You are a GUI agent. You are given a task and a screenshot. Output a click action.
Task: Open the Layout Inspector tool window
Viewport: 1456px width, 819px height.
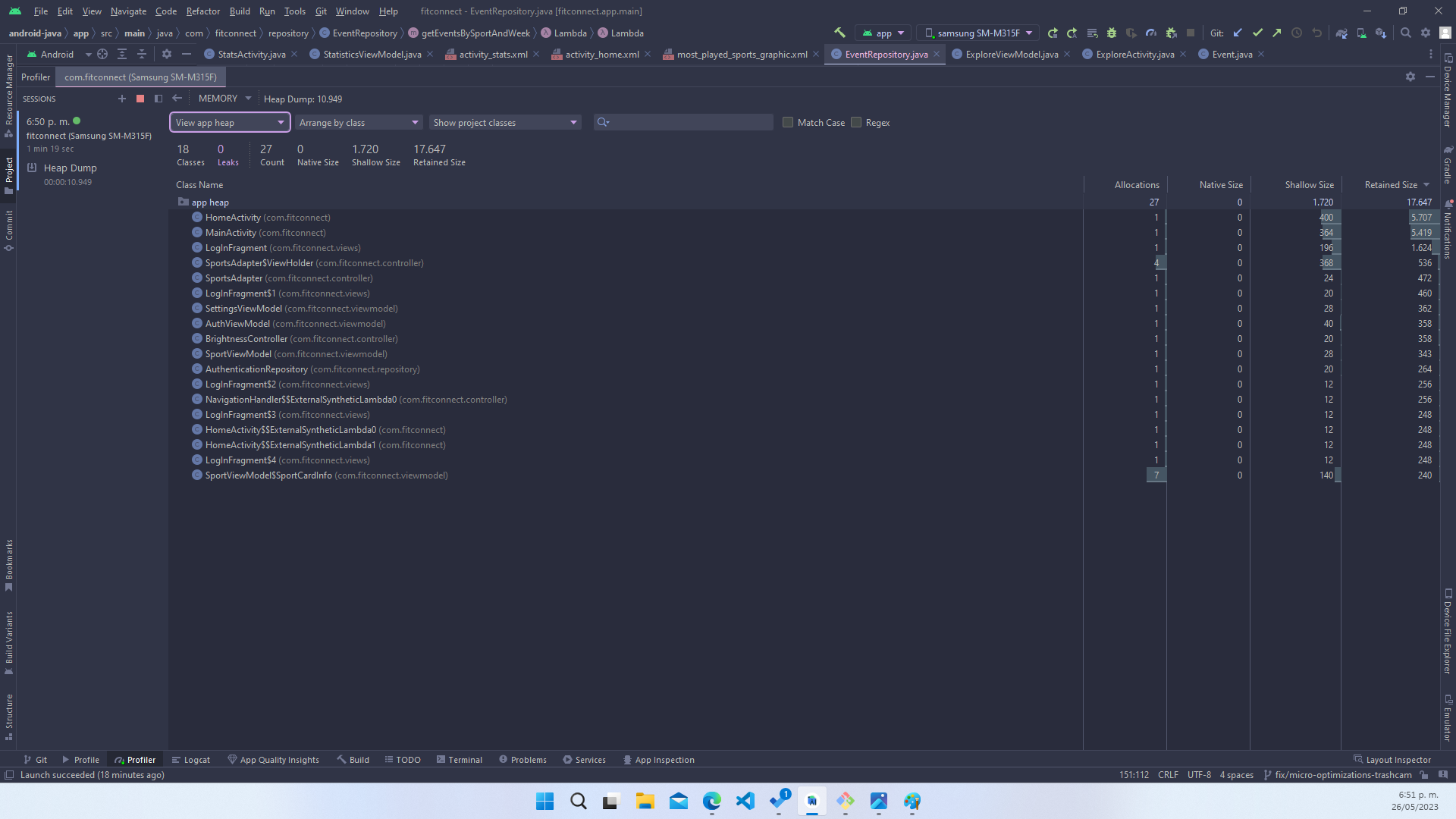coord(1392,760)
